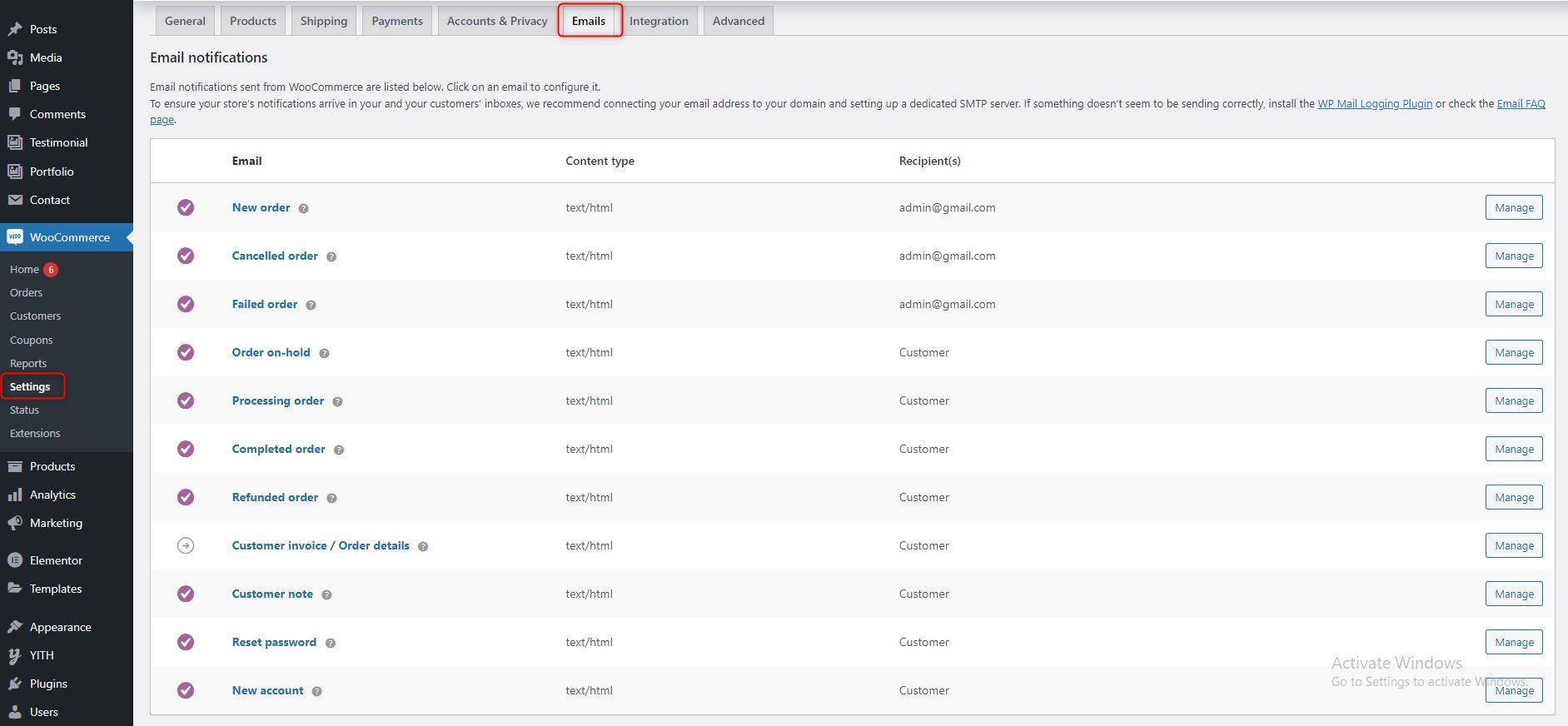Screen dimensions: 1568x726
Task: Open WooCommerce Settings submenu item
Action: 30,386
